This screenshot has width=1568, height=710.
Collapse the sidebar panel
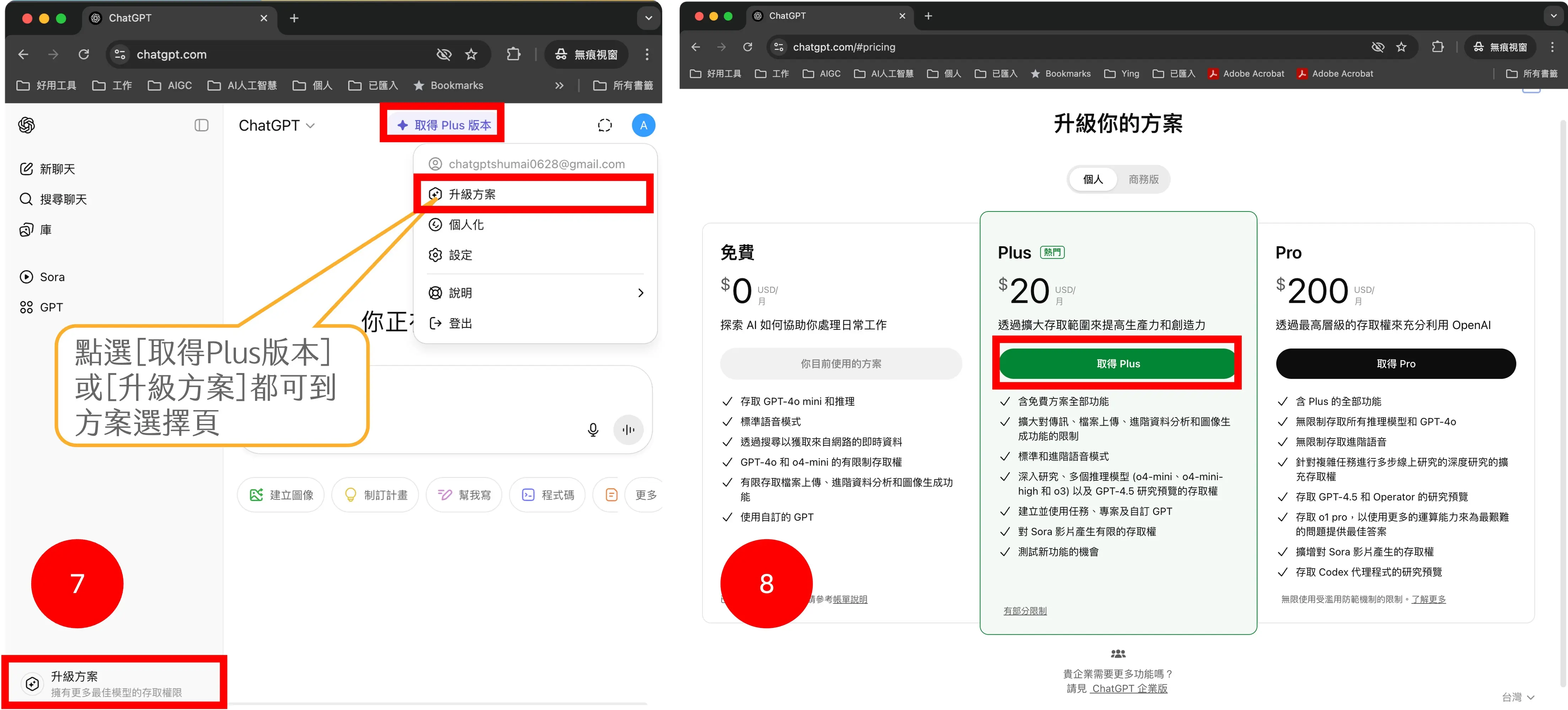coord(201,125)
